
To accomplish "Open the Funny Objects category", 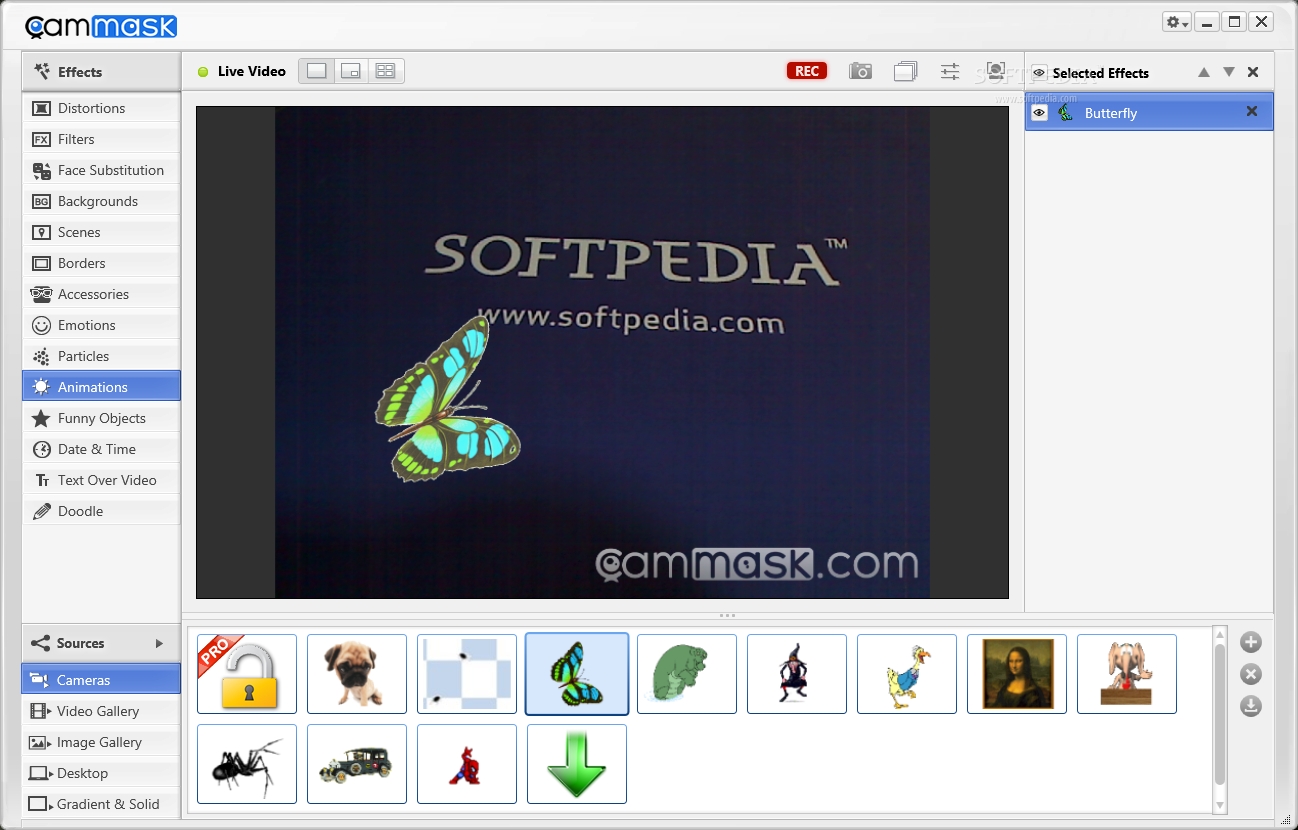I will pyautogui.click(x=101, y=418).
